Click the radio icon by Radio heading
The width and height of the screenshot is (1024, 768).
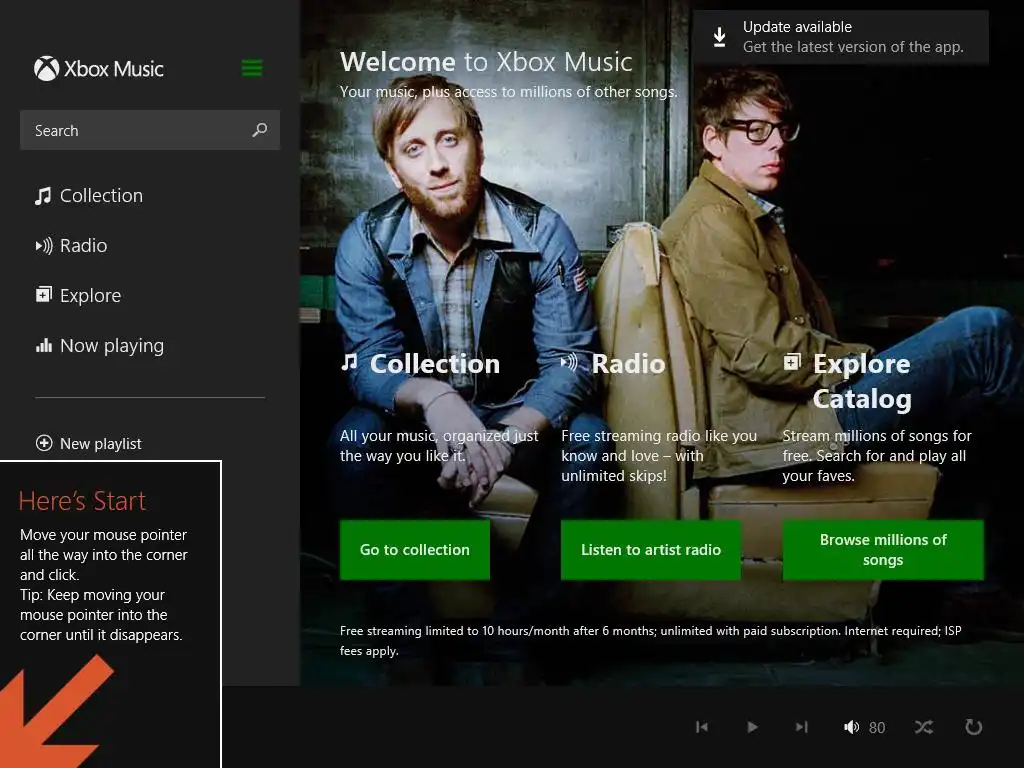coord(569,361)
